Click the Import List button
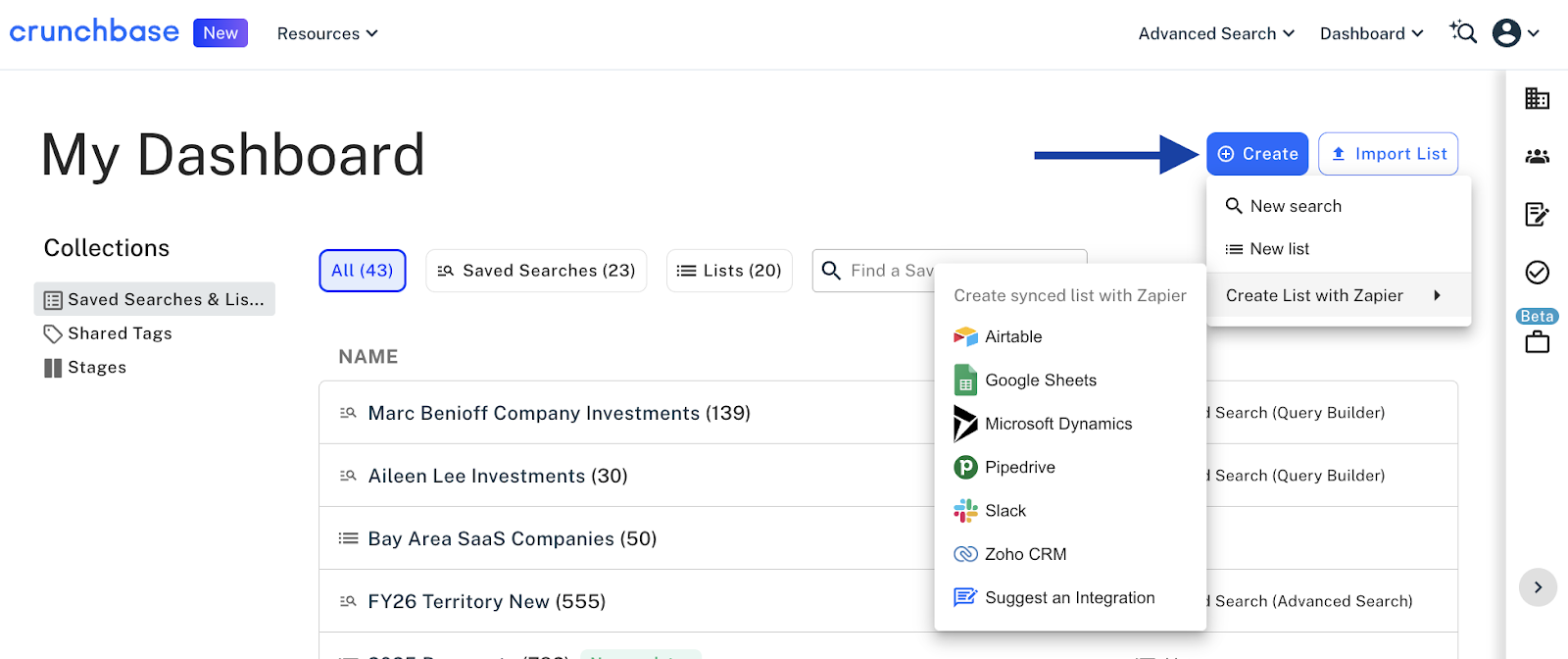This screenshot has width=1568, height=659. [1388, 154]
